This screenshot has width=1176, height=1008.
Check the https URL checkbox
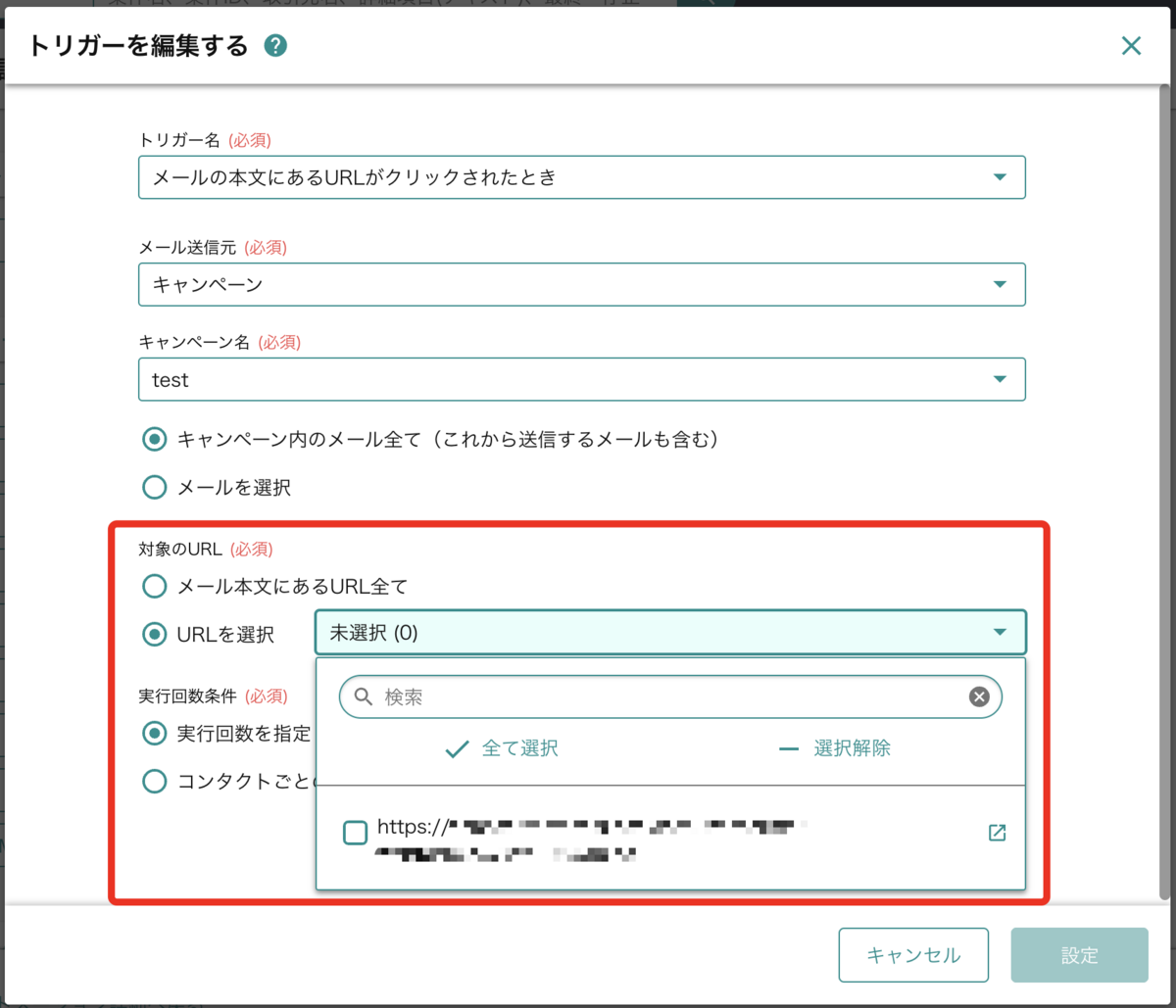355,834
